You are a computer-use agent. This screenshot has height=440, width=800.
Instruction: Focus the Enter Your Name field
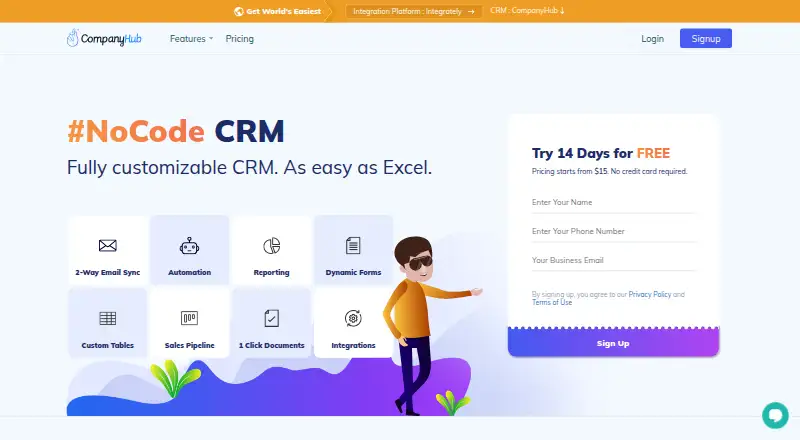point(613,202)
